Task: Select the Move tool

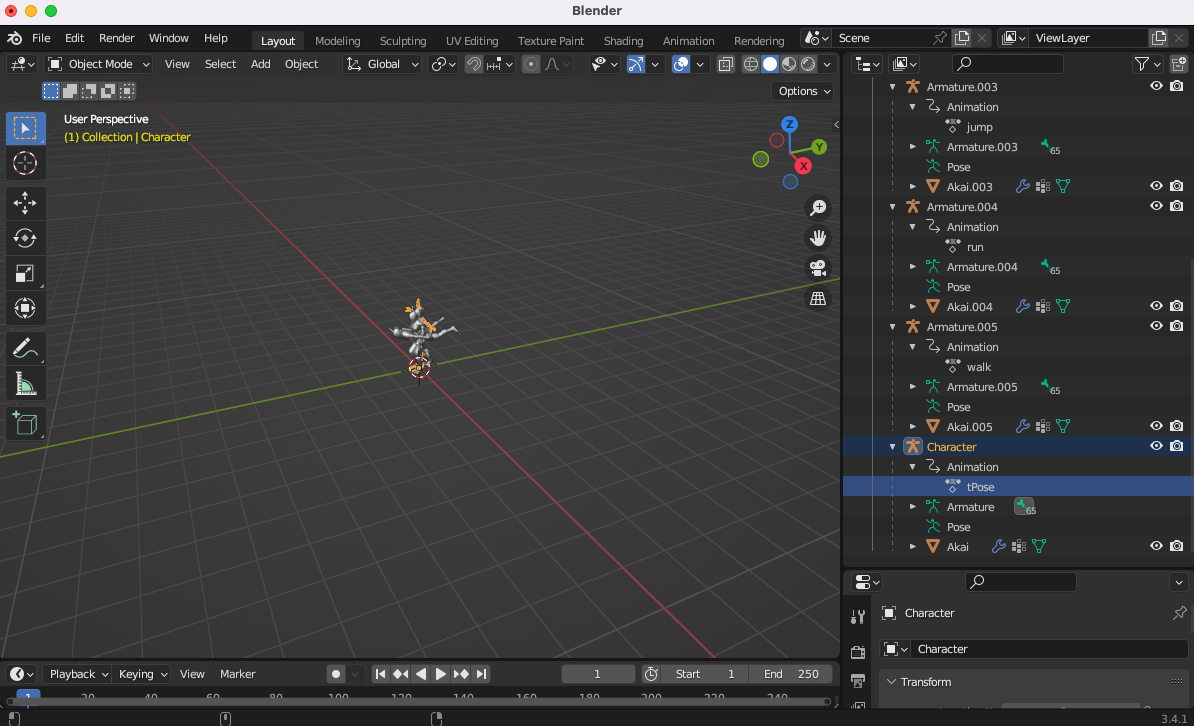Action: 24,203
